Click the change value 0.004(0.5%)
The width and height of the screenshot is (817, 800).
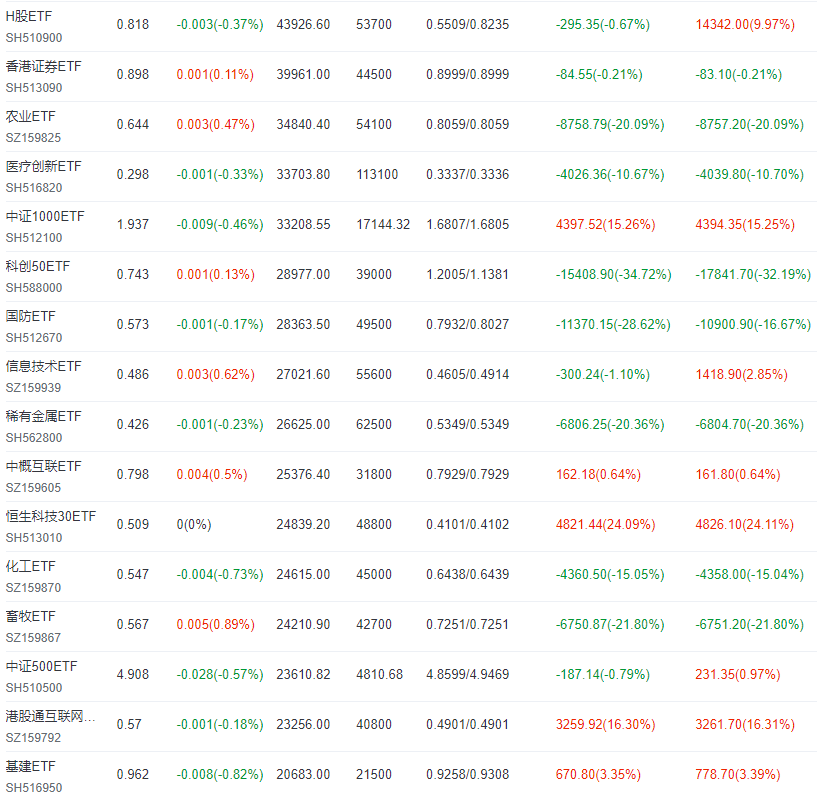212,475
